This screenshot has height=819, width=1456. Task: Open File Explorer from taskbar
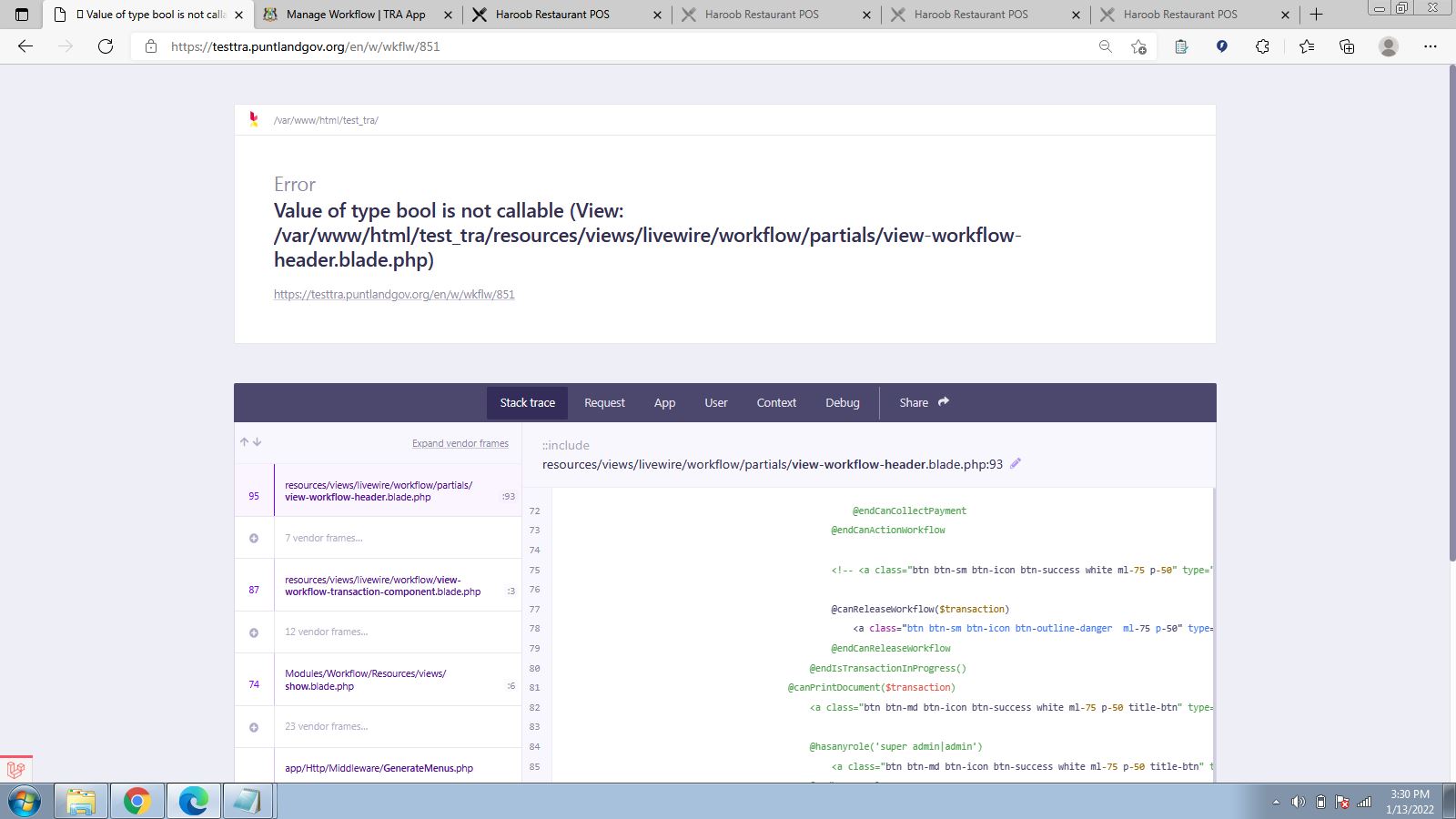[x=81, y=802]
